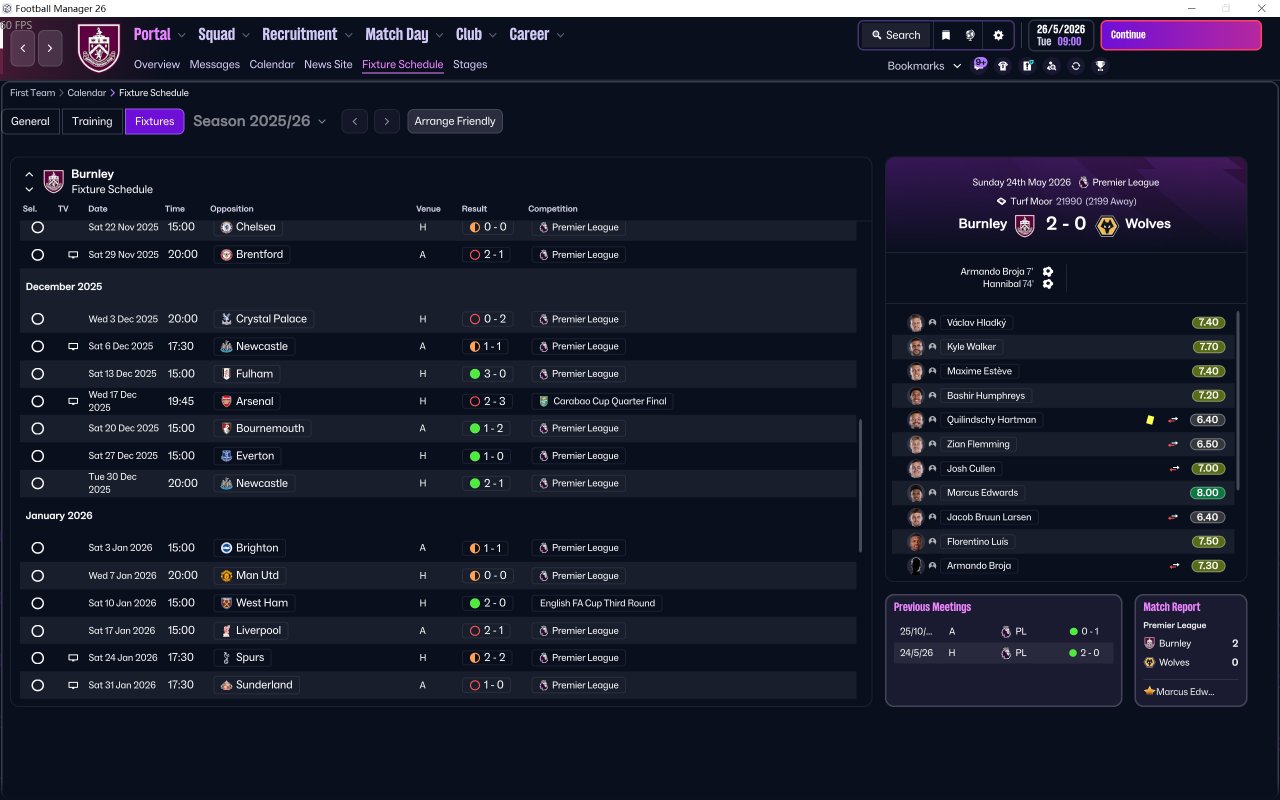Click the player ratings list scrollbar
This screenshot has height=800, width=1280.
coord(1238,400)
